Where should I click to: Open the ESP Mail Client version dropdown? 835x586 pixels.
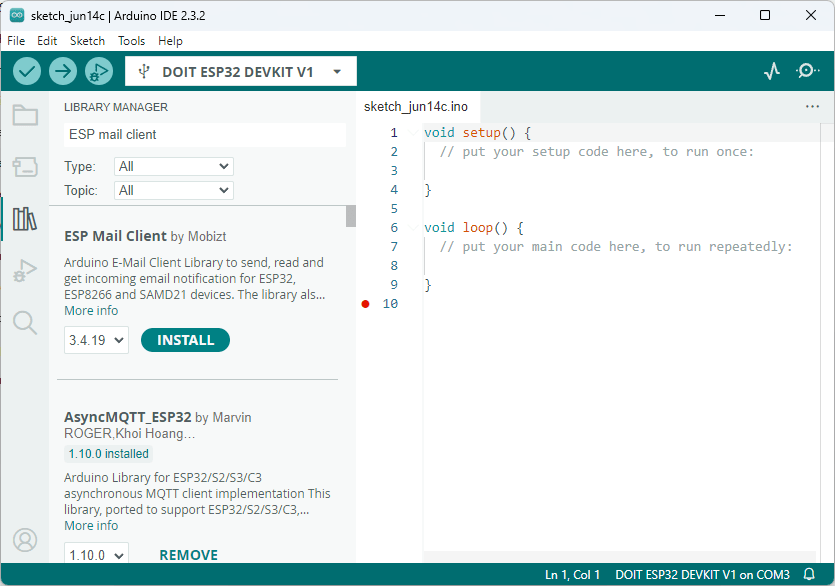click(x=96, y=340)
